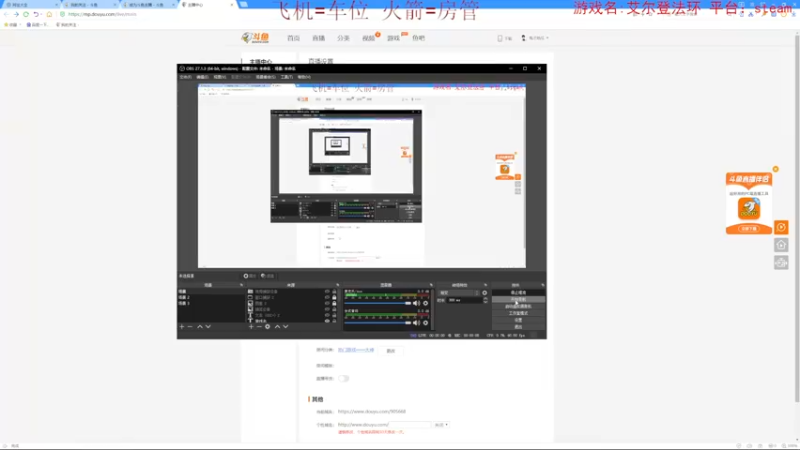Pop out the Audio Mixer dock

click(x=431, y=285)
